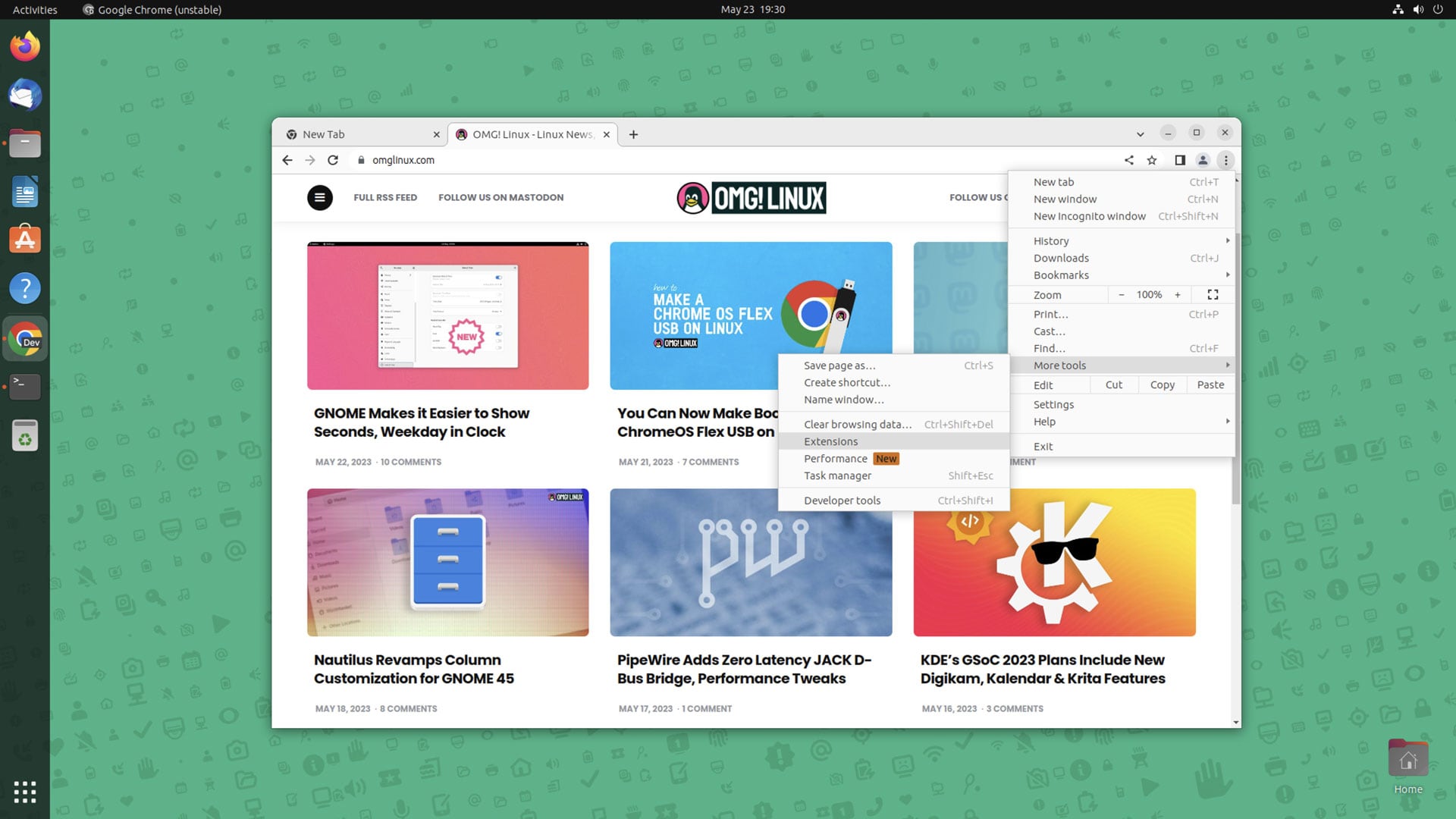Viewport: 1456px width, 819px height.
Task: Click Cut in the Edit row
Action: 1113,385
